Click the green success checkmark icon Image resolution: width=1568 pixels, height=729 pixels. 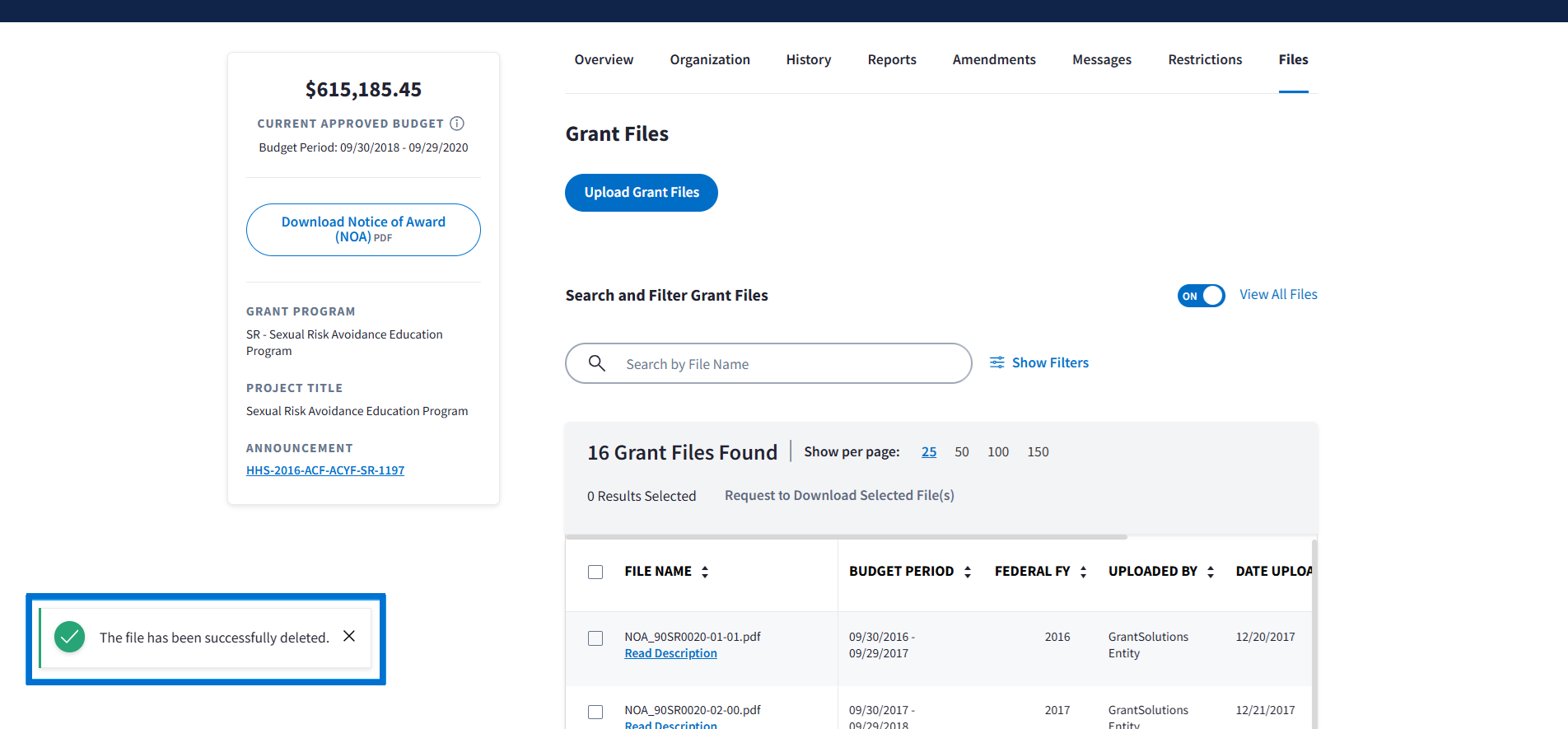click(70, 637)
